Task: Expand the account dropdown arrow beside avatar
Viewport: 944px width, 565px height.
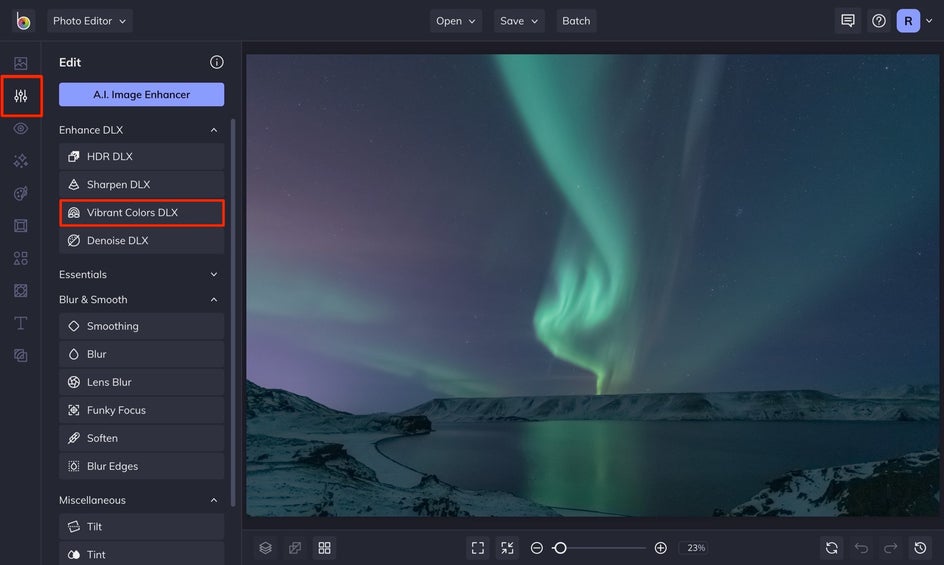Action: point(929,20)
